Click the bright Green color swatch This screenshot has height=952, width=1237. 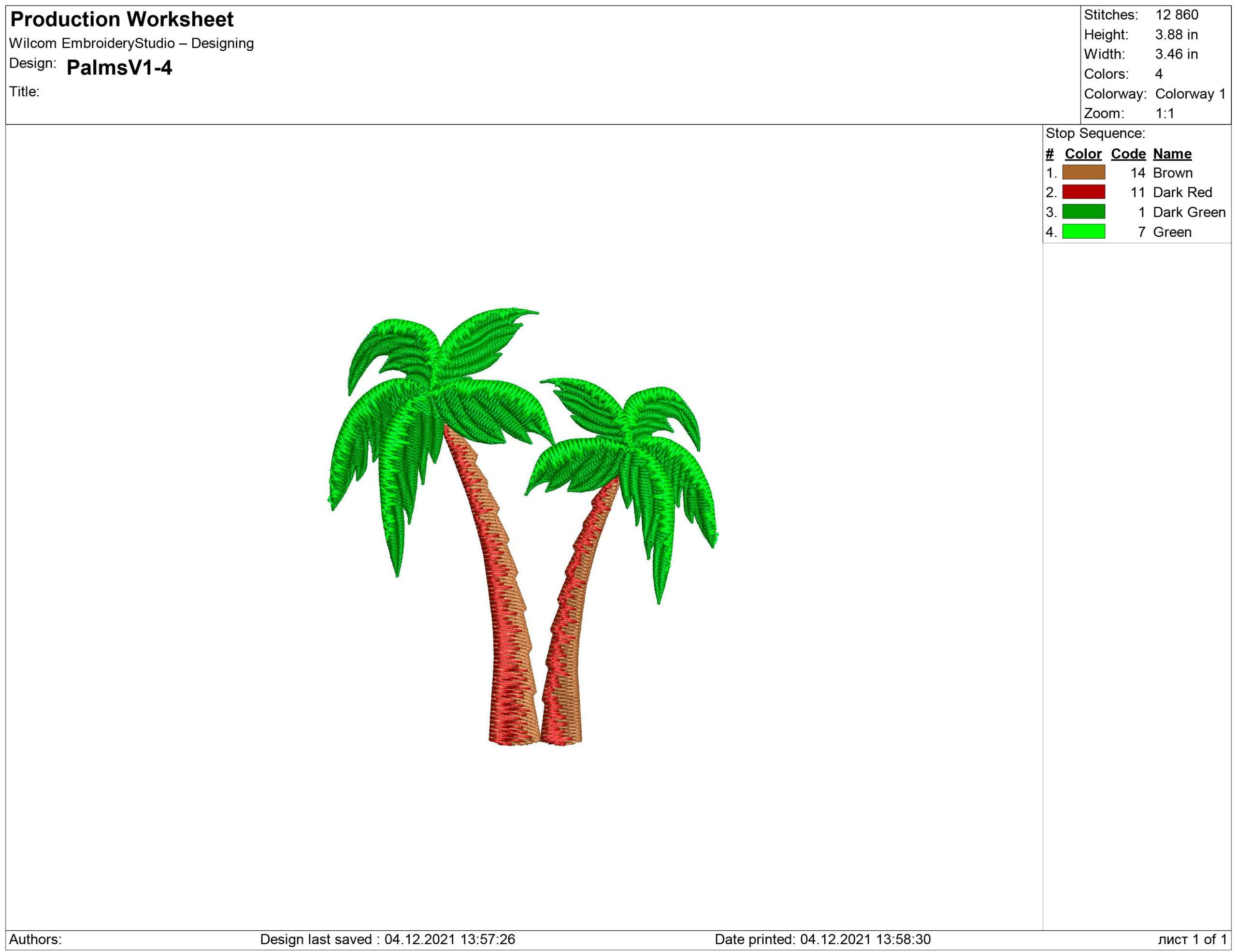1083,231
